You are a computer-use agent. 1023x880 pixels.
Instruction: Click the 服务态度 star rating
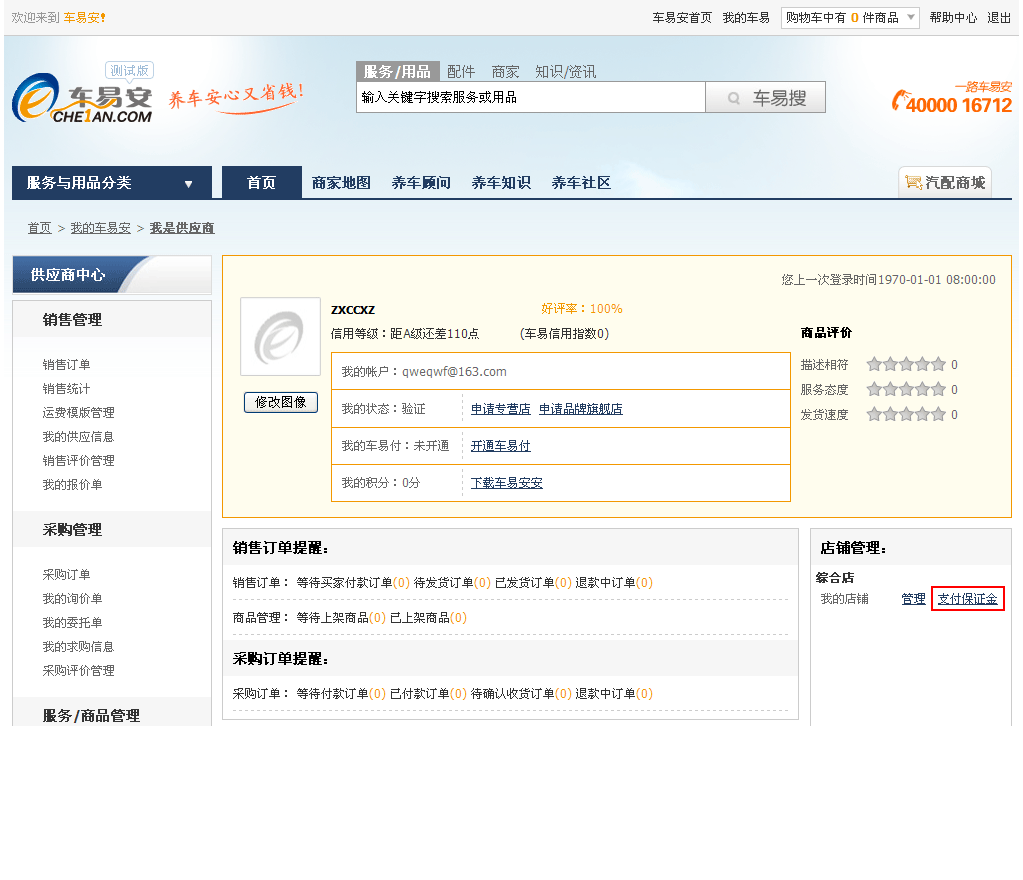pos(906,389)
